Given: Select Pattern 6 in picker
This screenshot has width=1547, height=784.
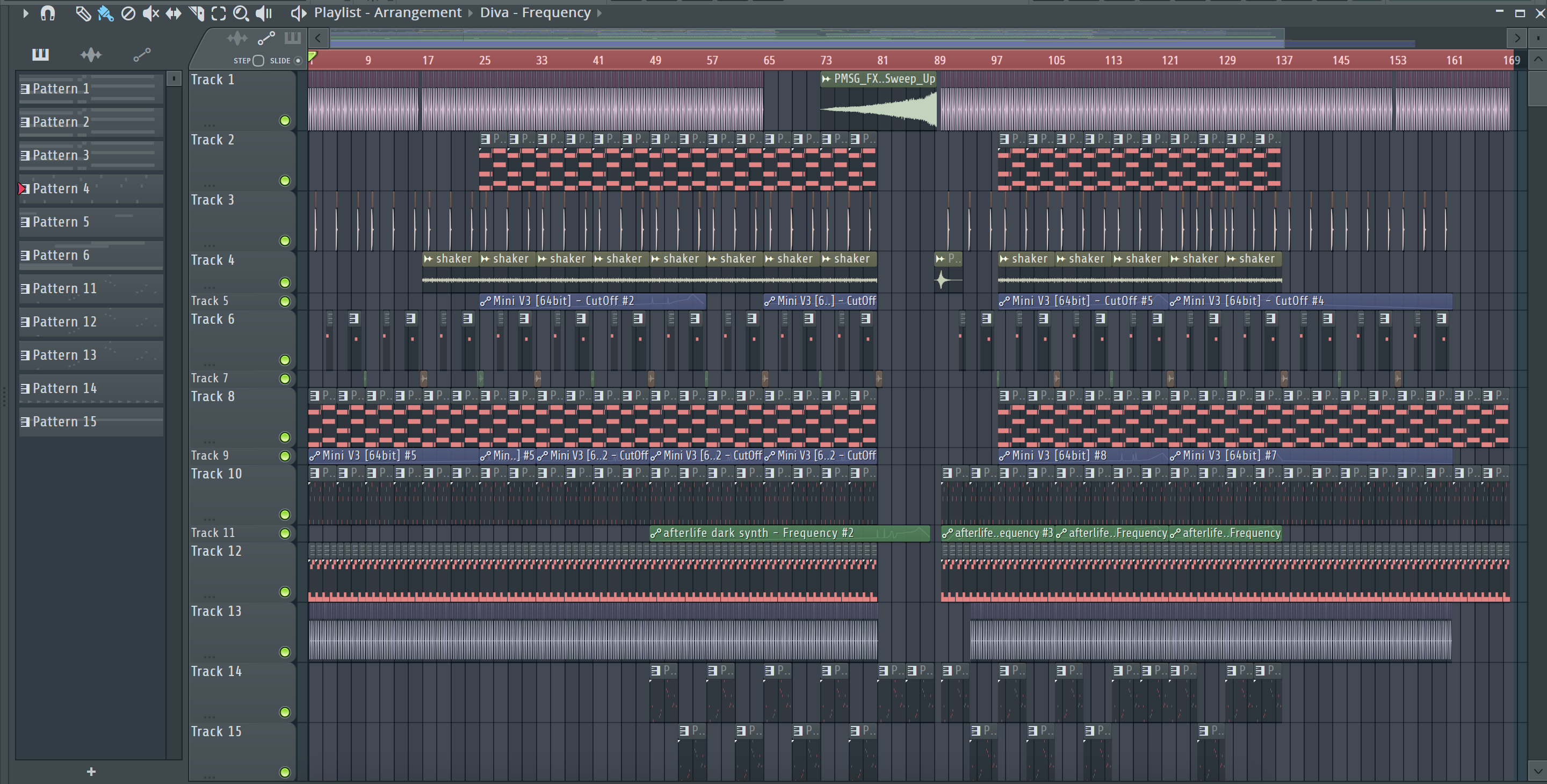Looking at the screenshot, I should click(x=91, y=255).
